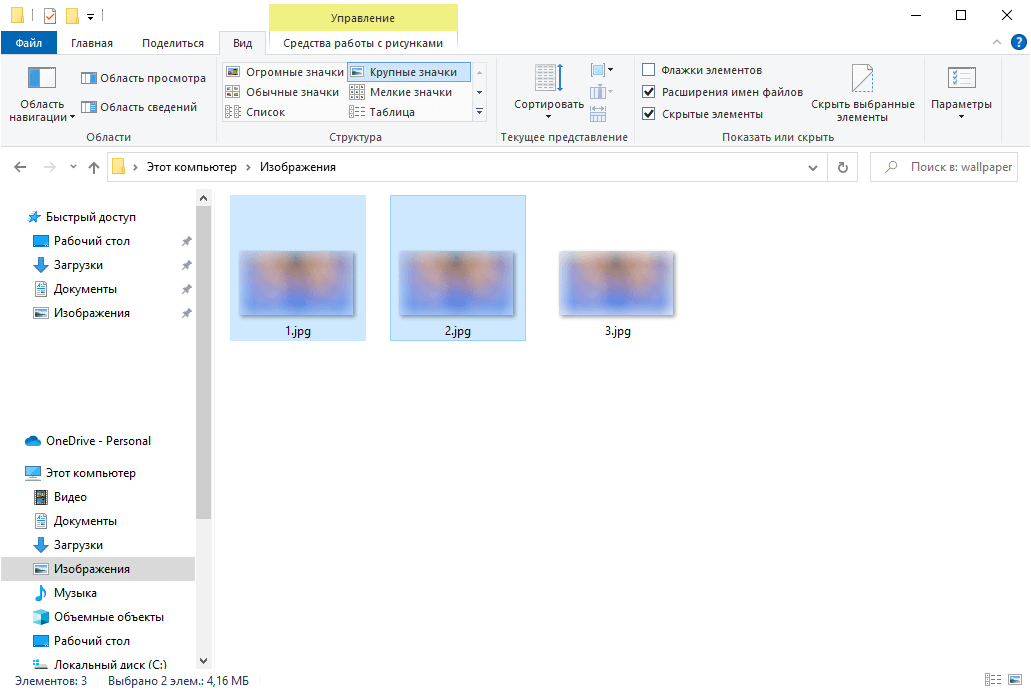Expand the address bar history dropdown
The width and height of the screenshot is (1031, 693).
pyautogui.click(x=818, y=168)
